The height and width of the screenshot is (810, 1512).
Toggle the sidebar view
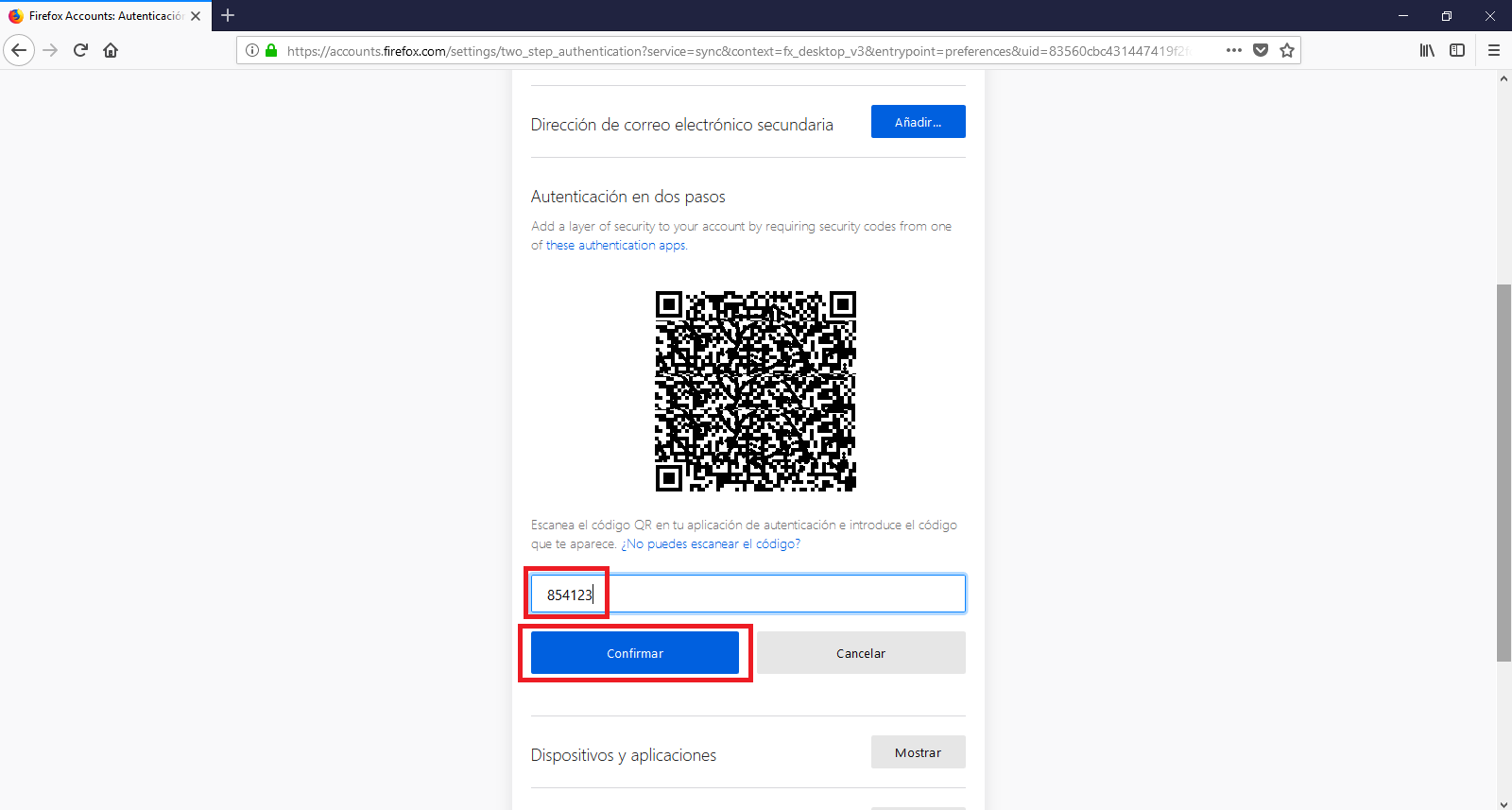click(1457, 50)
